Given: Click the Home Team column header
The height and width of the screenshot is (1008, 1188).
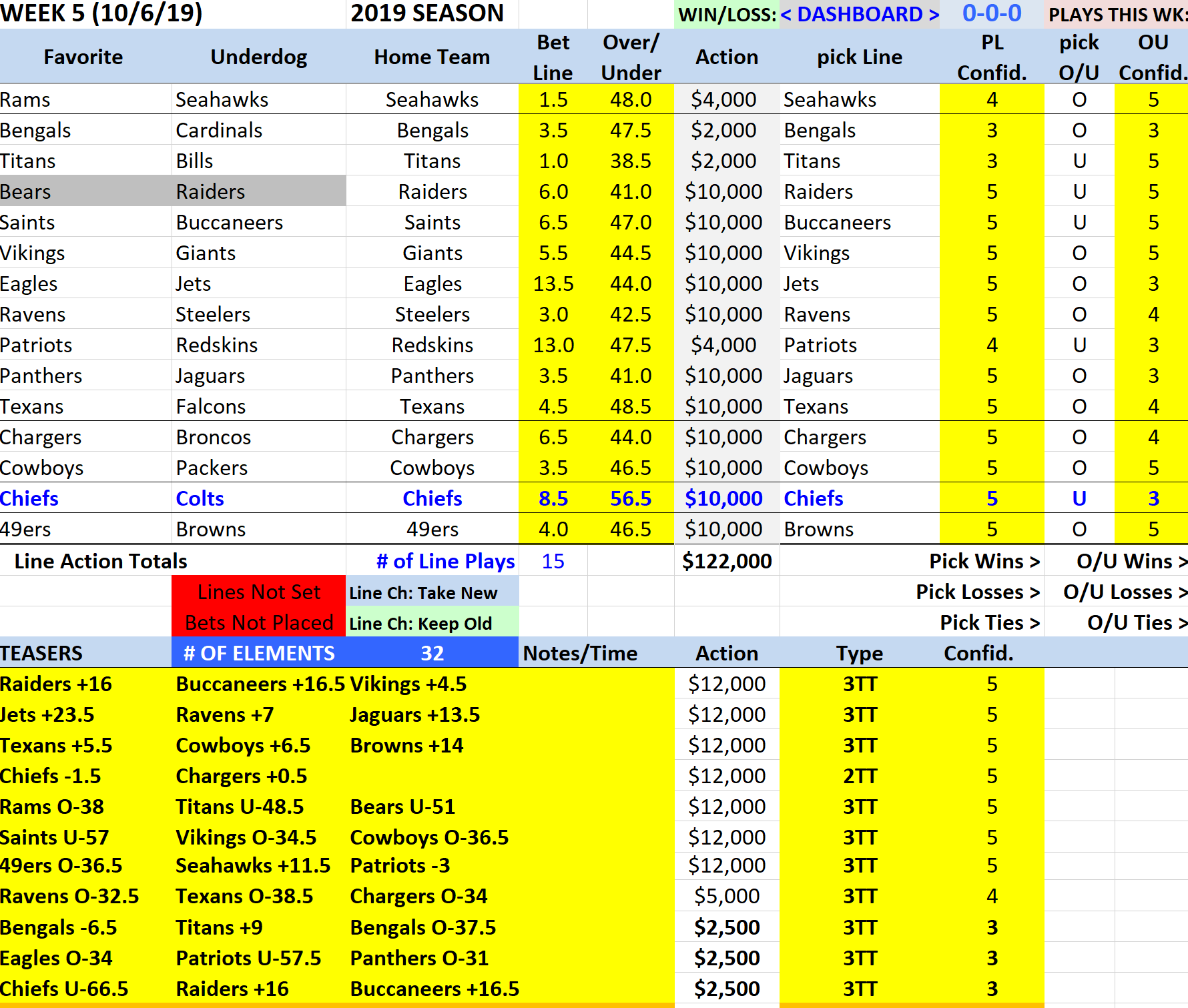Looking at the screenshot, I should click(432, 57).
